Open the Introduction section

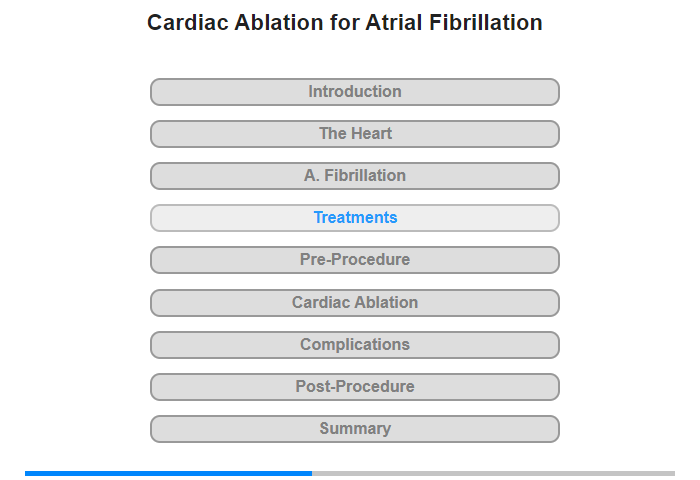pyautogui.click(x=354, y=92)
